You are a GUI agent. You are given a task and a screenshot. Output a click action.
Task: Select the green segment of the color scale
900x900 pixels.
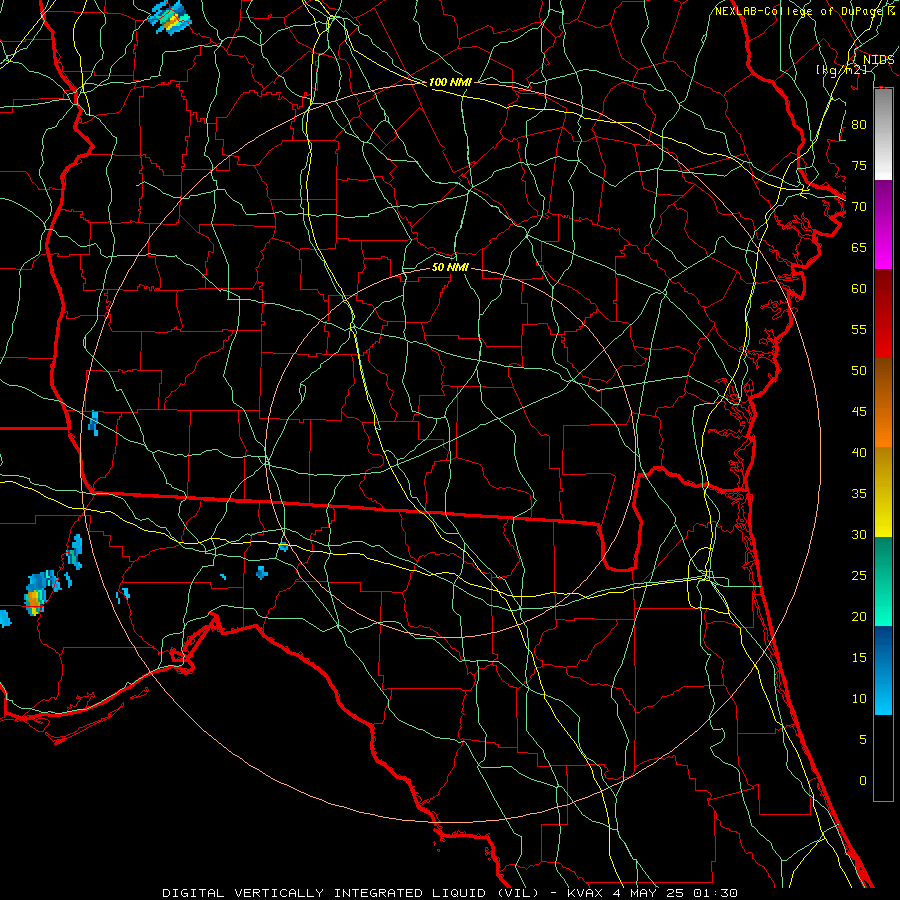[883, 581]
